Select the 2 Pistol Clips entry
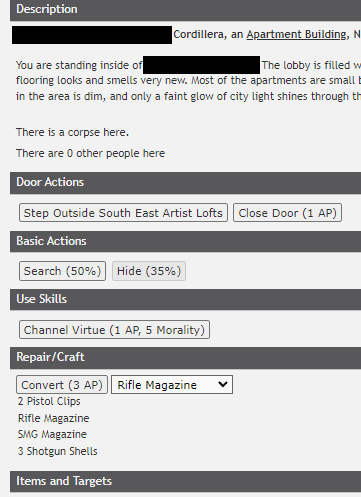Viewport: 361px width, 497px height. click(x=49, y=401)
